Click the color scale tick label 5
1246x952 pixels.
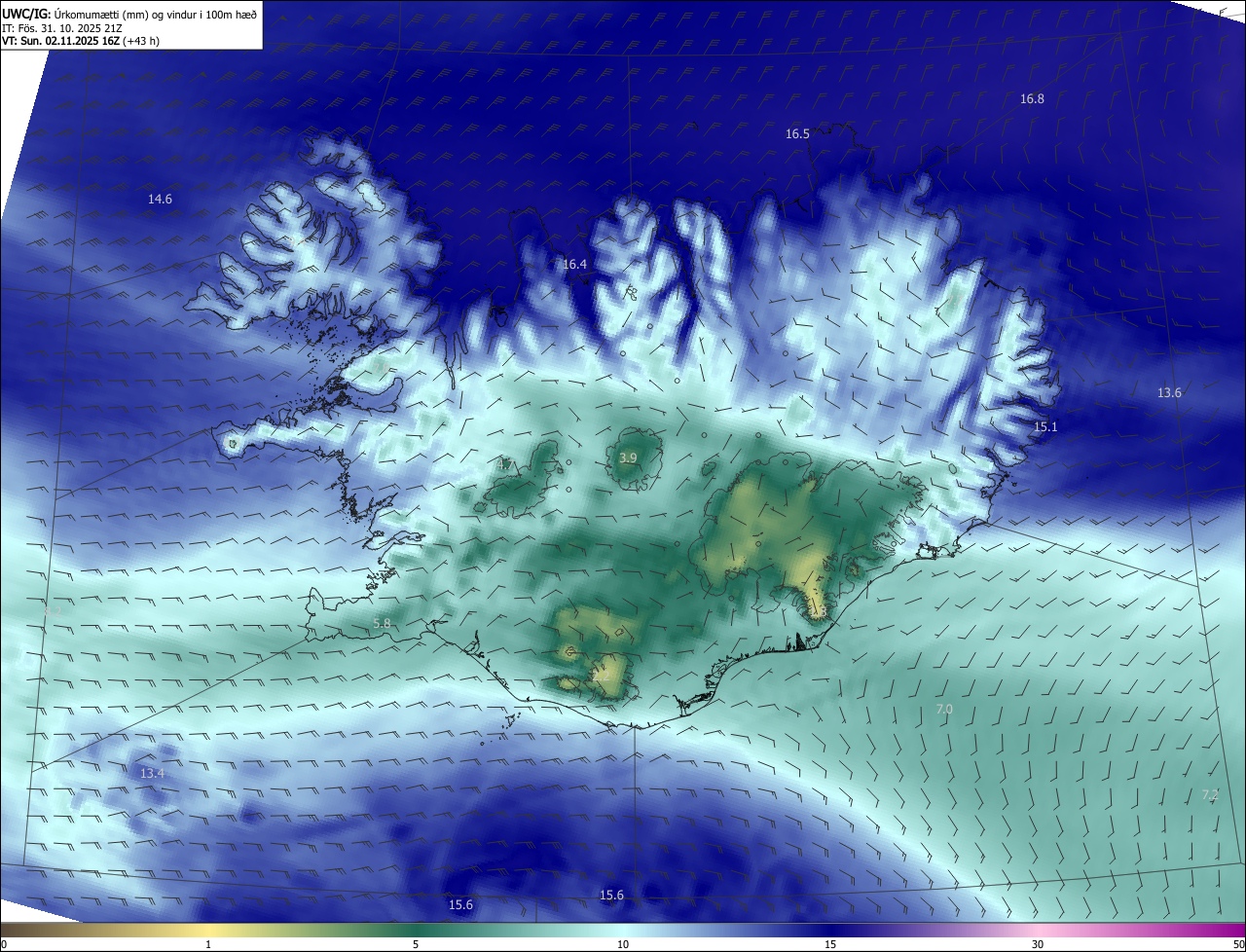[x=416, y=944]
